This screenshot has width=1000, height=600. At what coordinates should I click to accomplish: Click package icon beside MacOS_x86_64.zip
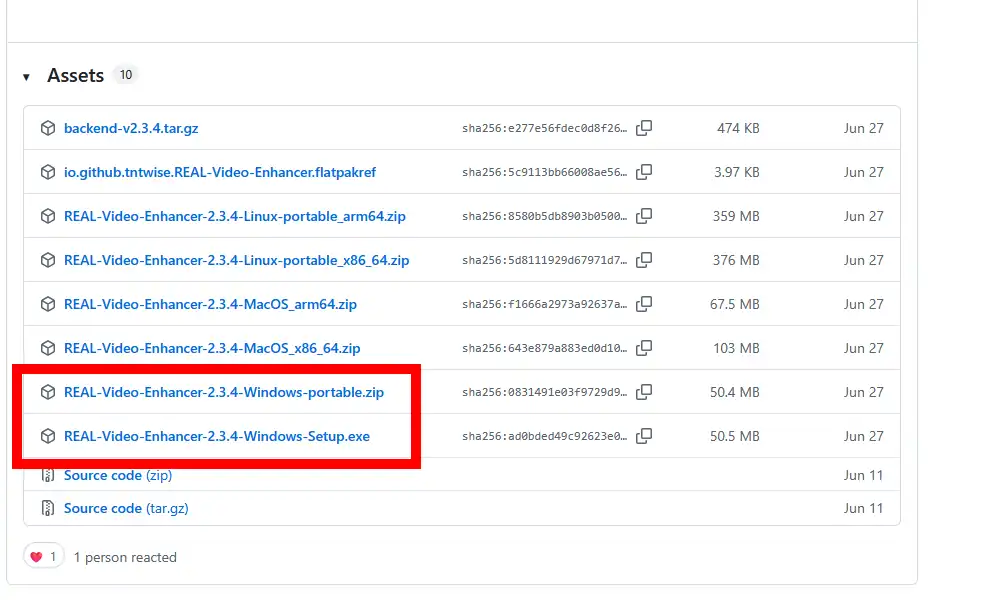point(48,348)
